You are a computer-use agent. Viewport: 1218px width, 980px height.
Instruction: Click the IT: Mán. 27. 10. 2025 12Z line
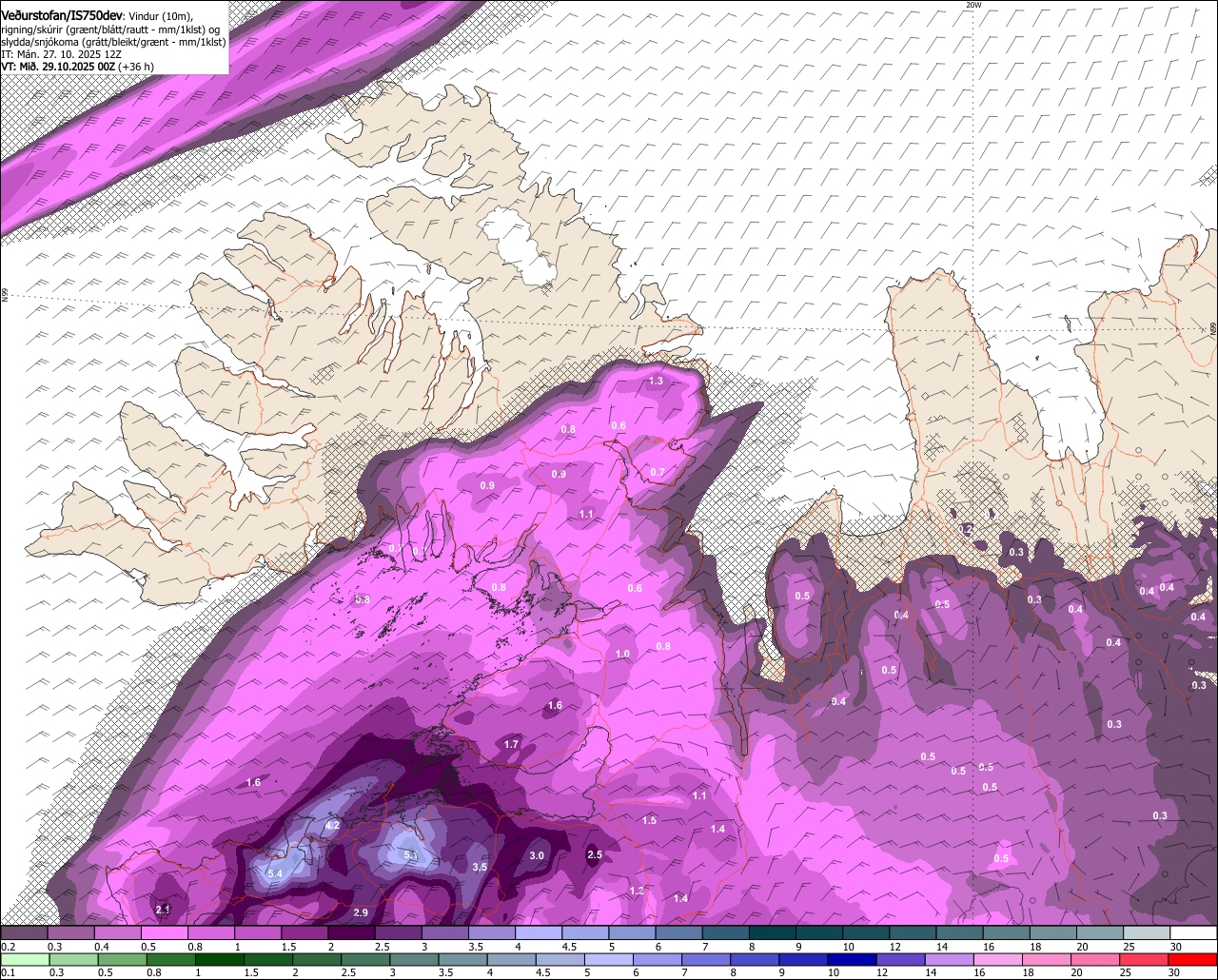click(x=61, y=54)
